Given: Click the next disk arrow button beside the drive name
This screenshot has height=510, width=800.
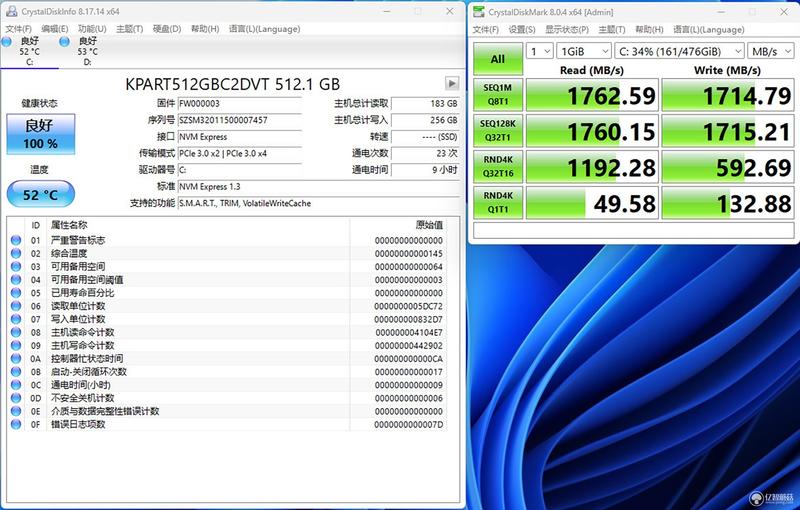Looking at the screenshot, I should click(452, 83).
